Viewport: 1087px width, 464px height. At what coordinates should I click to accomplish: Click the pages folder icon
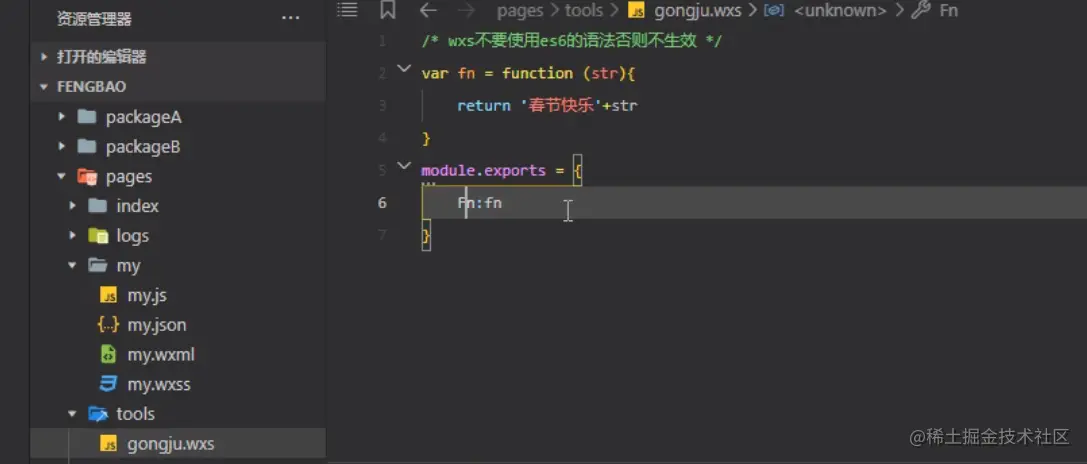coord(87,176)
